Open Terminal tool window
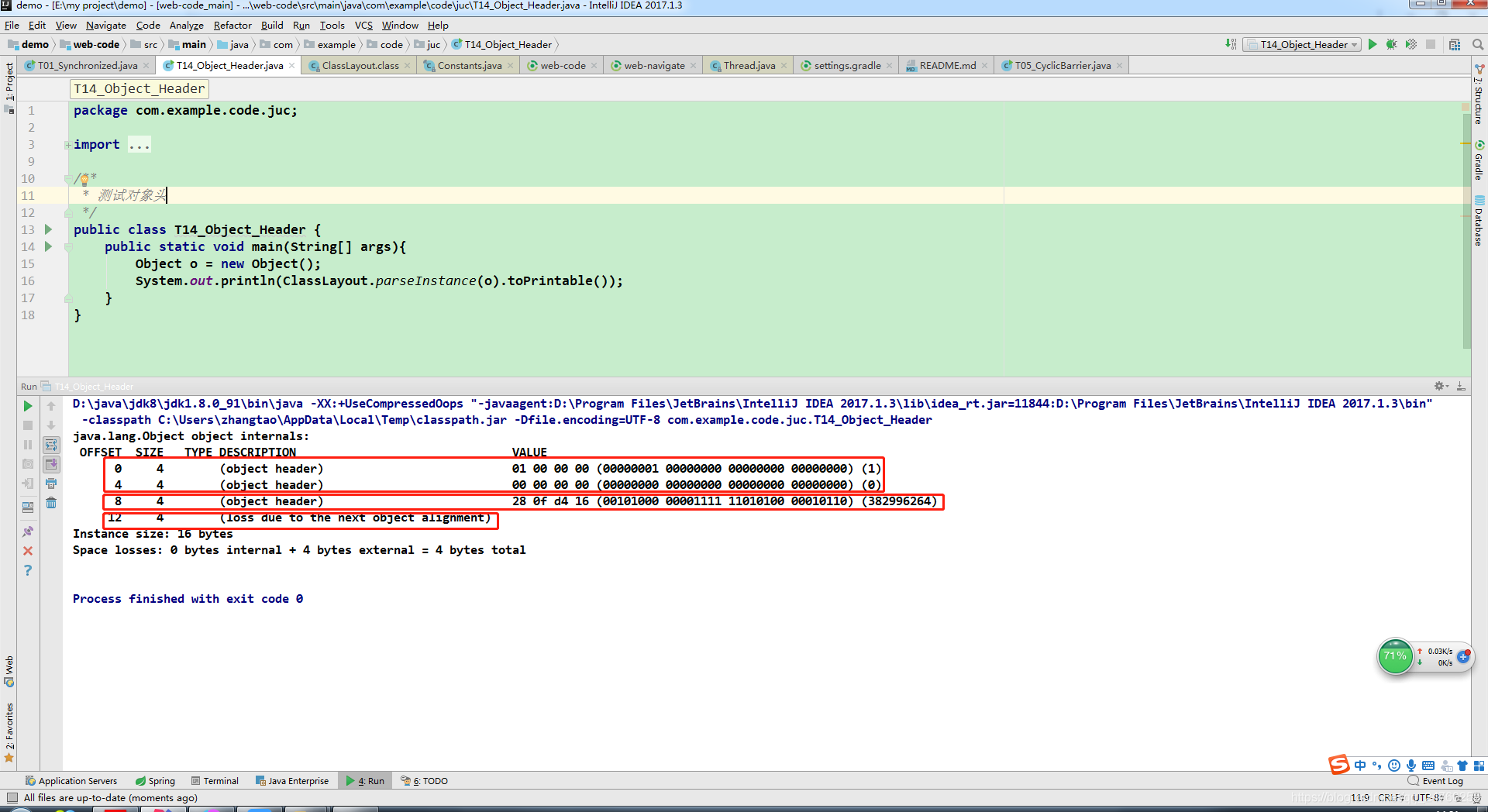The image size is (1488, 812). click(x=215, y=781)
